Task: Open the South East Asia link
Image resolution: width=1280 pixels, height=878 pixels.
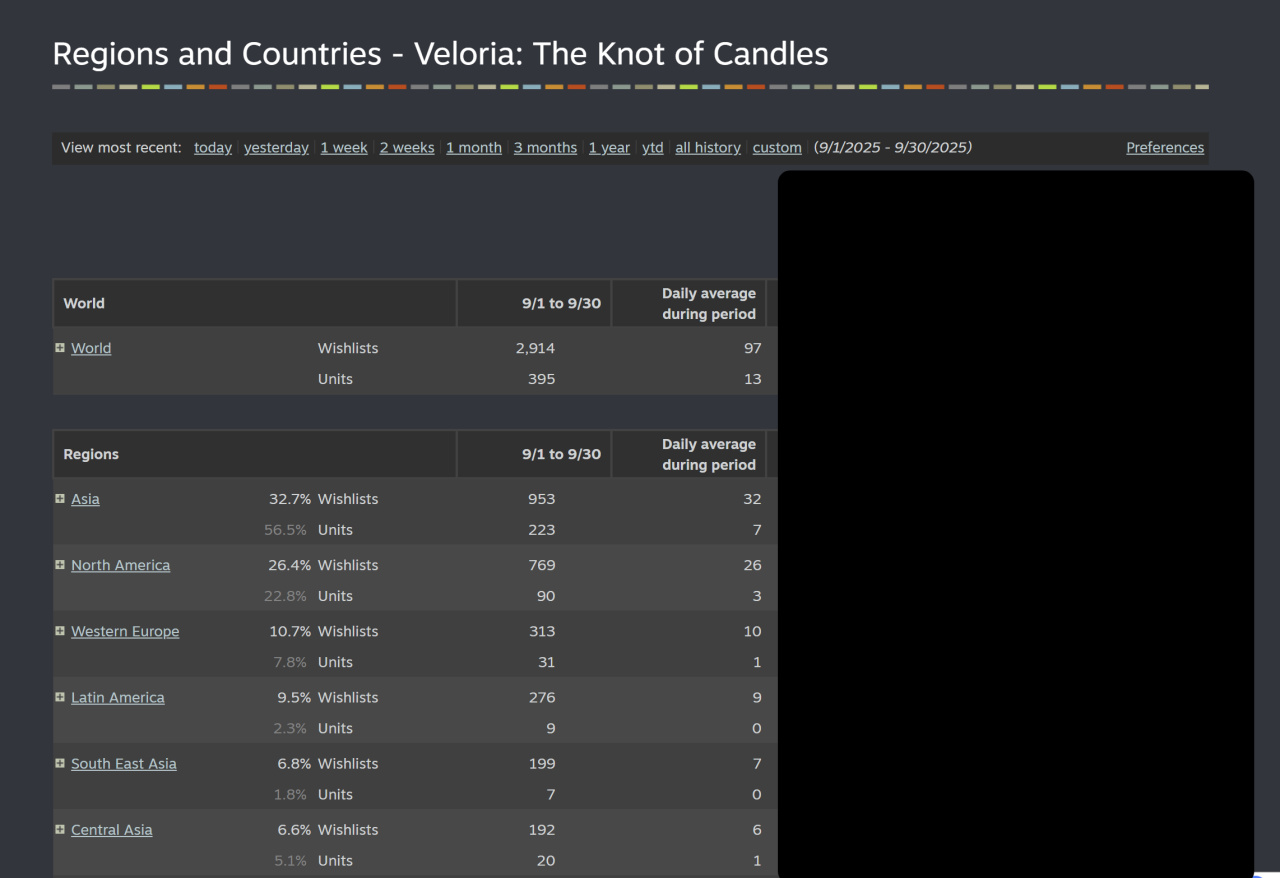Action: tap(124, 763)
